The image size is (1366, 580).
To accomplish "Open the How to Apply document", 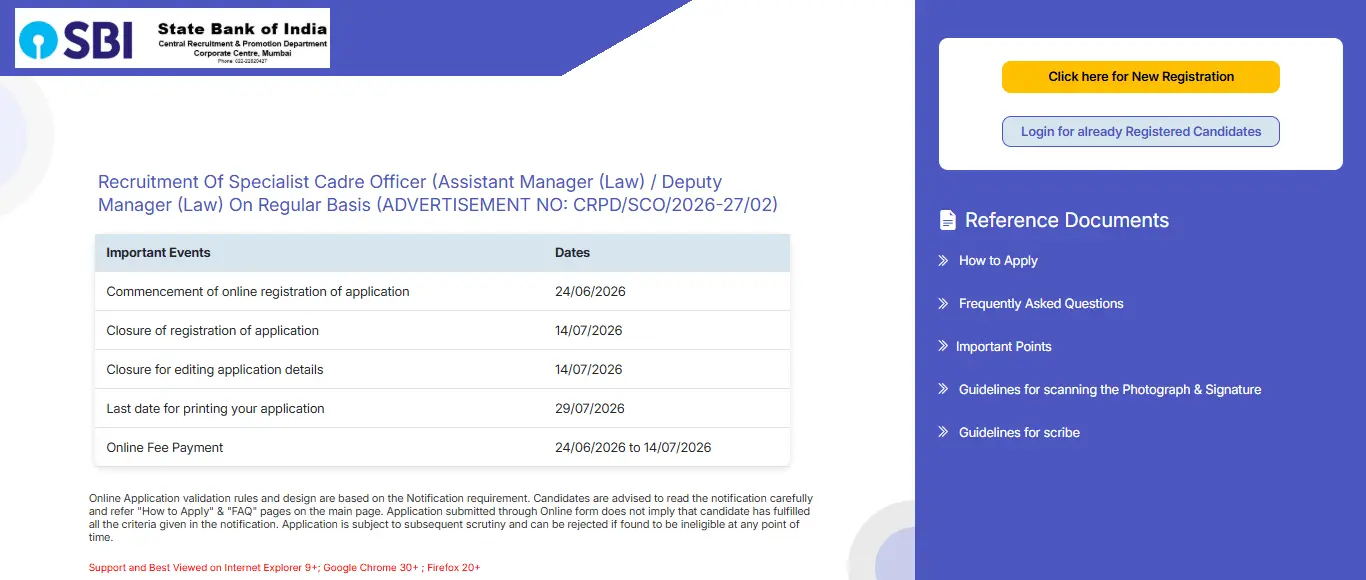I will click(x=998, y=261).
